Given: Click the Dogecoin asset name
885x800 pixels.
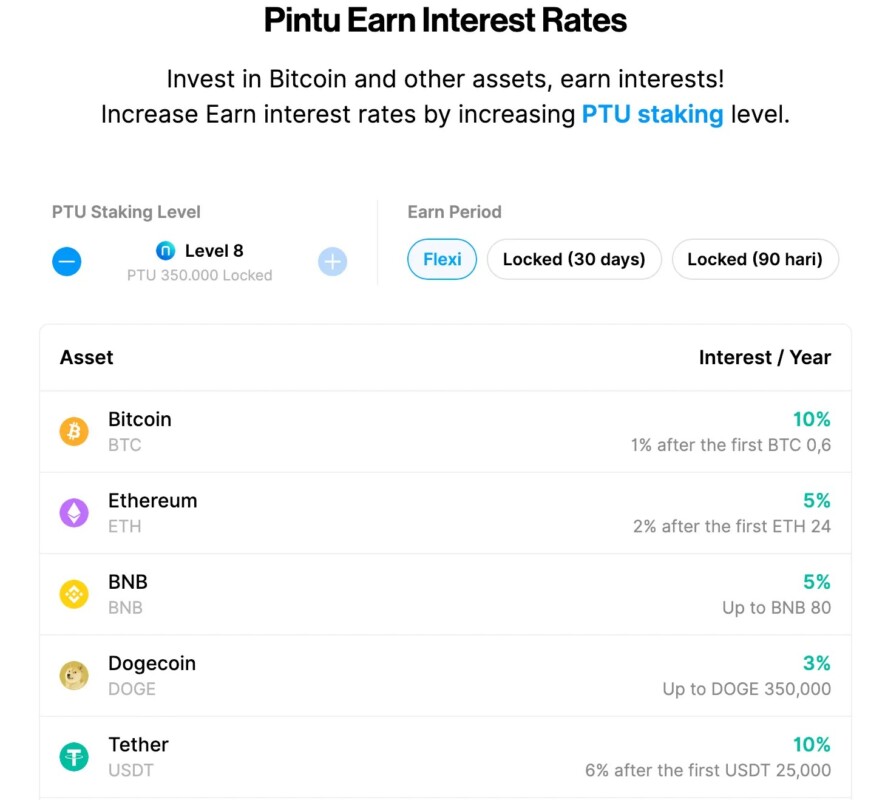Looking at the screenshot, I should point(152,664).
